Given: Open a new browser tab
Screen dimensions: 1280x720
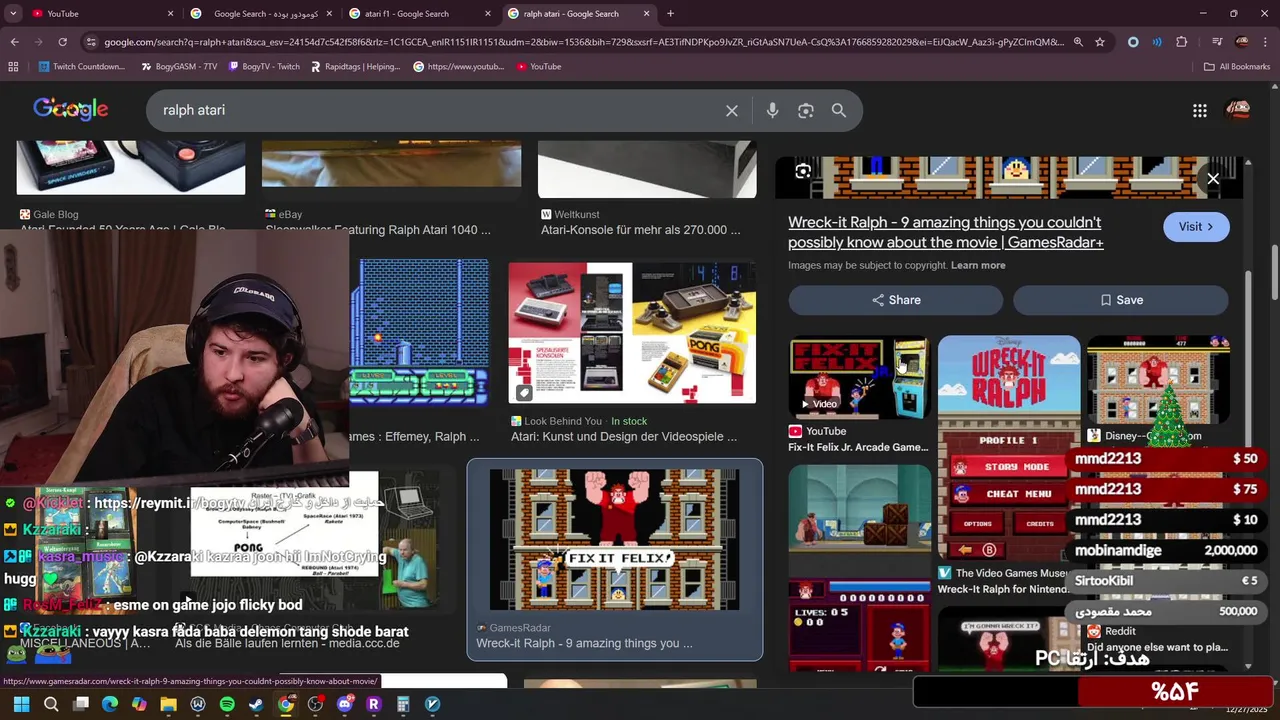Looking at the screenshot, I should pyautogui.click(x=670, y=14).
